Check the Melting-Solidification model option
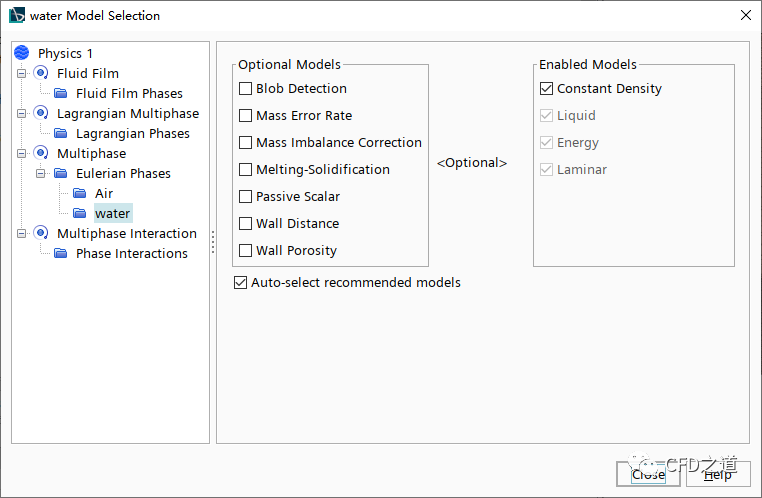762x498 pixels. coord(246,170)
